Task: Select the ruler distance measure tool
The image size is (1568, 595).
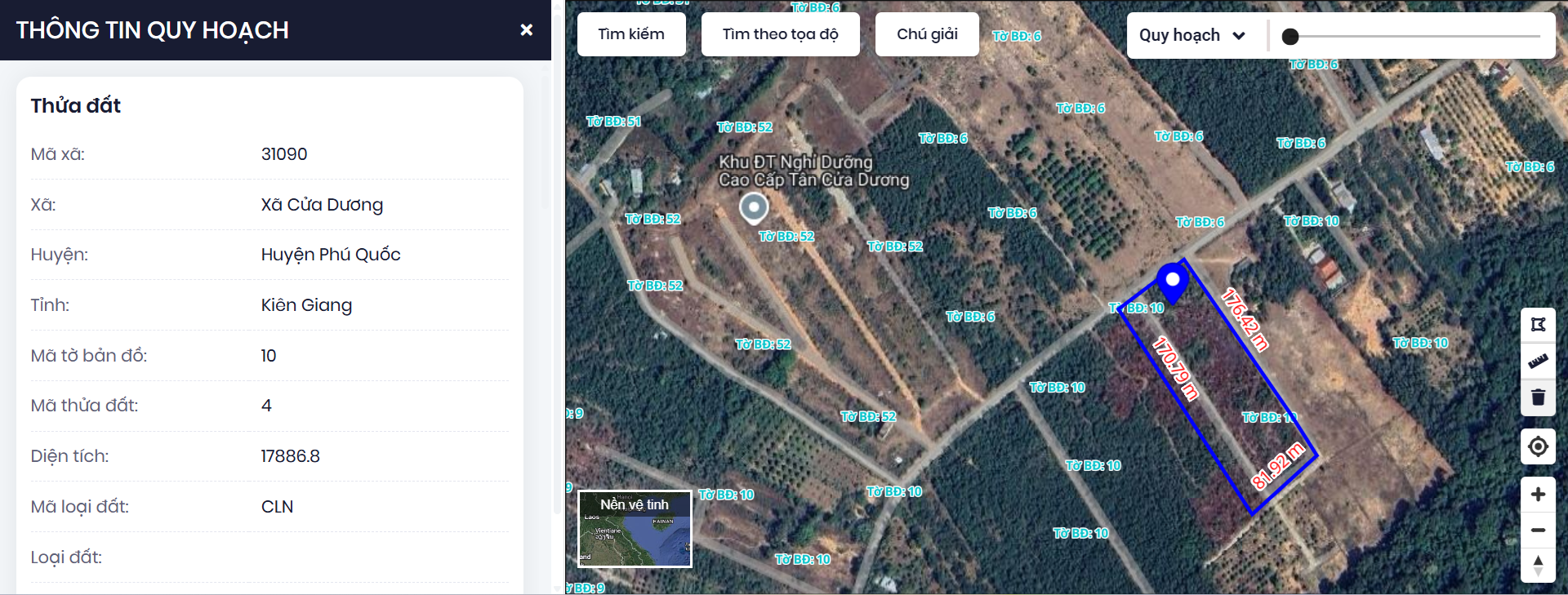Action: [x=1538, y=361]
